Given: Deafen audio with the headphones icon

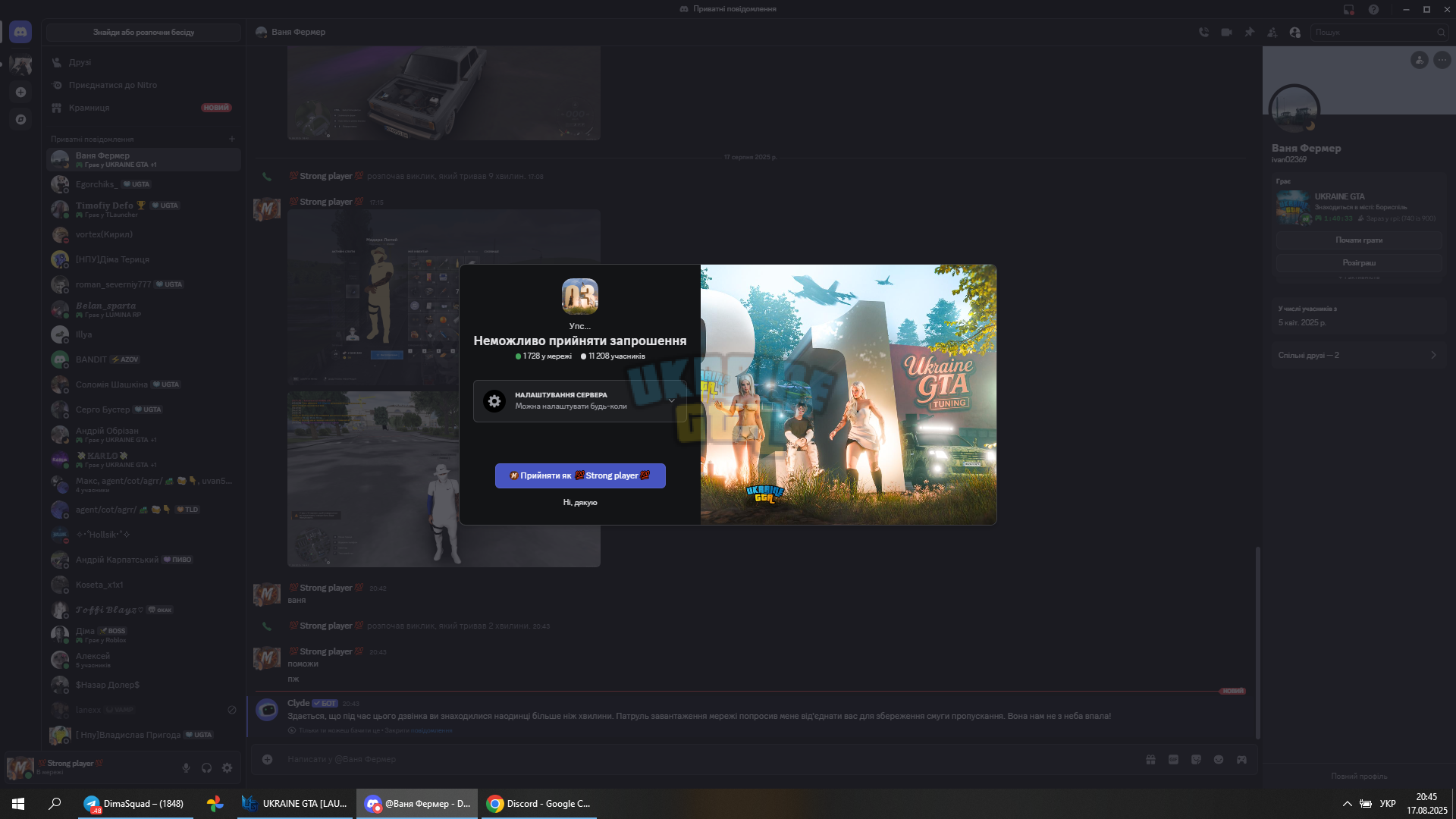Looking at the screenshot, I should 206,767.
